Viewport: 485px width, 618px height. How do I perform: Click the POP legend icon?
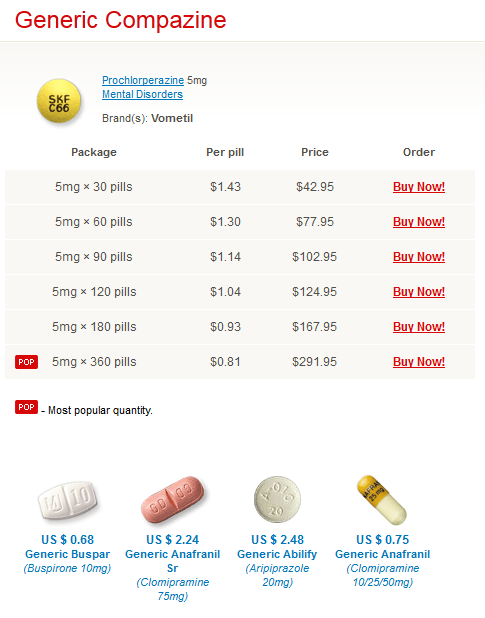click(26, 407)
